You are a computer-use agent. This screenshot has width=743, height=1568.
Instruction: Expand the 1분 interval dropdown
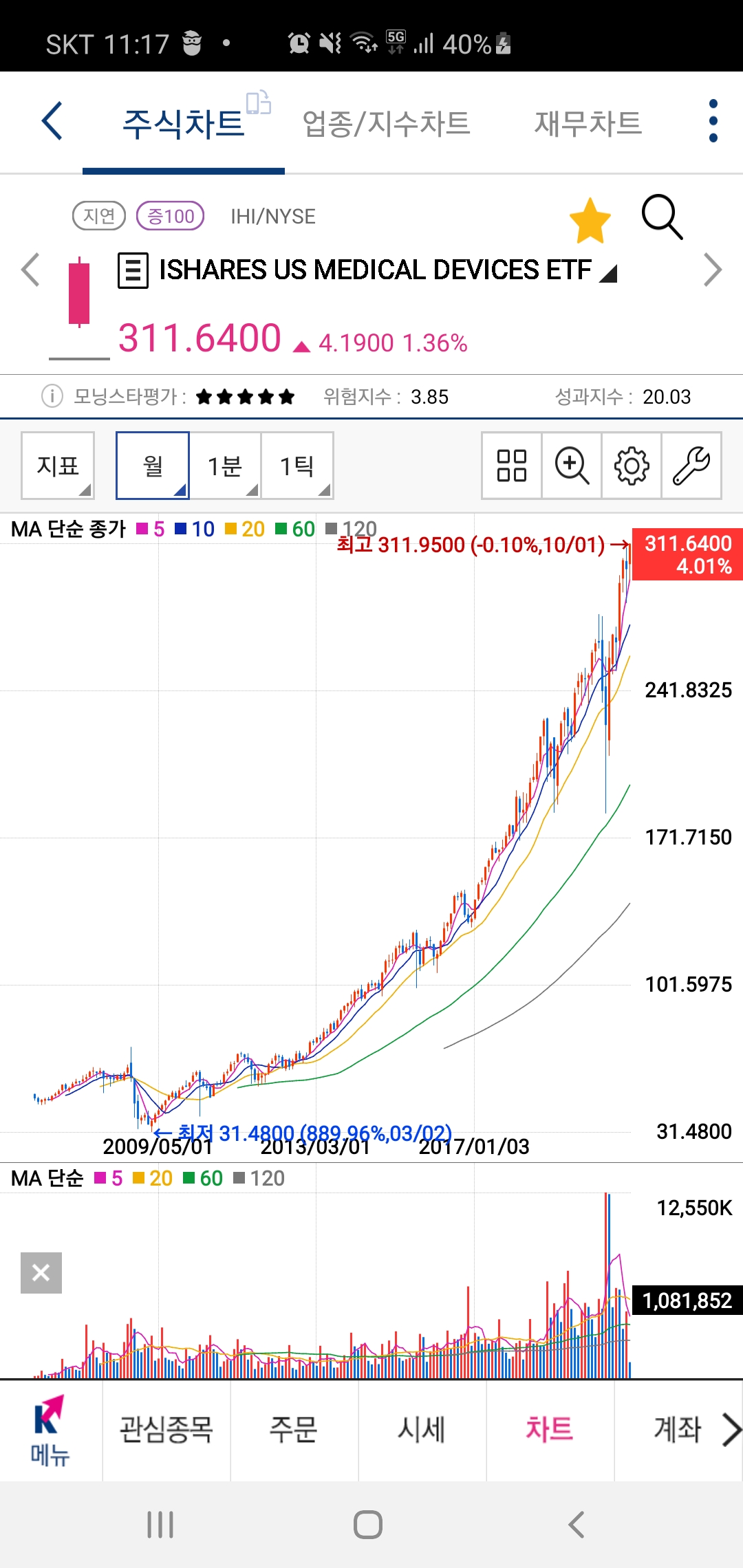click(225, 466)
